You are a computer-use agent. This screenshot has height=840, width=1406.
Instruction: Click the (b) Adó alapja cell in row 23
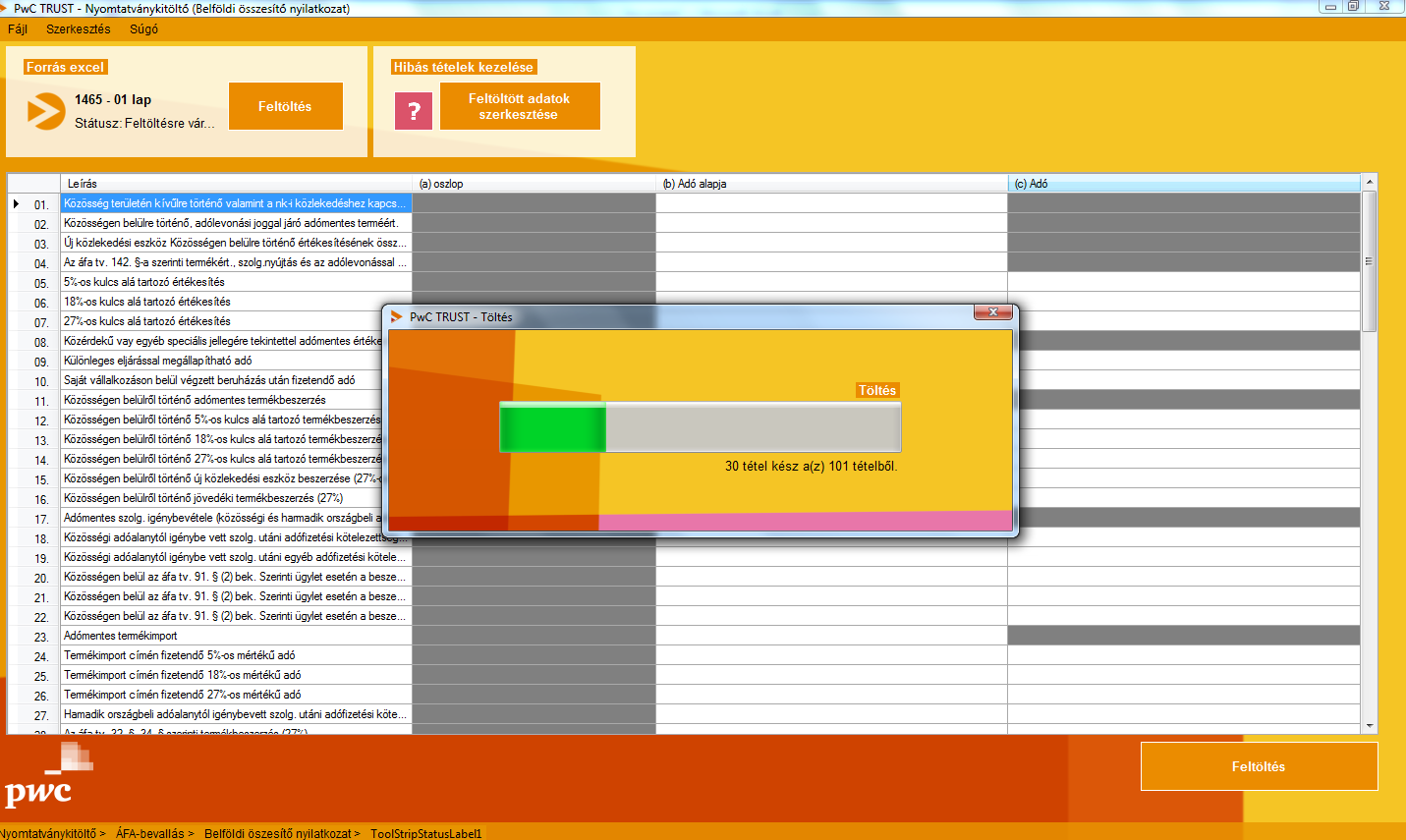pos(831,636)
